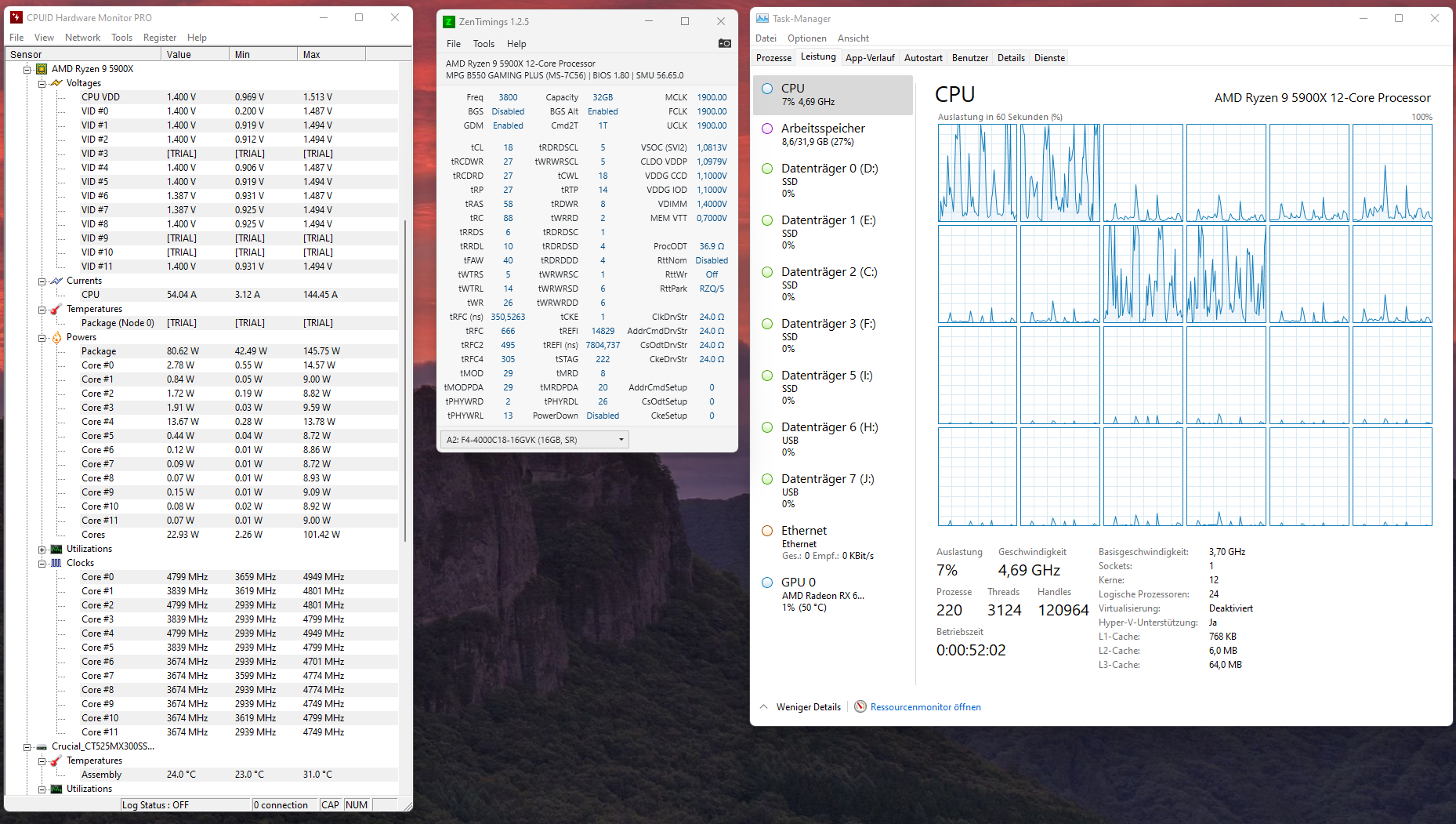Collapse the Currents tree node
This screenshot has height=824, width=1456.
(x=42, y=281)
